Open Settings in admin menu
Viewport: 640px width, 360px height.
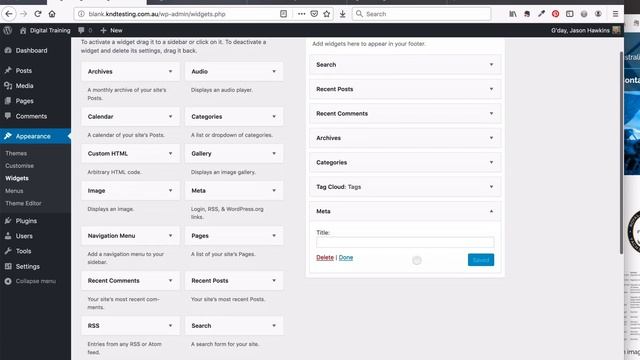pos(28,266)
